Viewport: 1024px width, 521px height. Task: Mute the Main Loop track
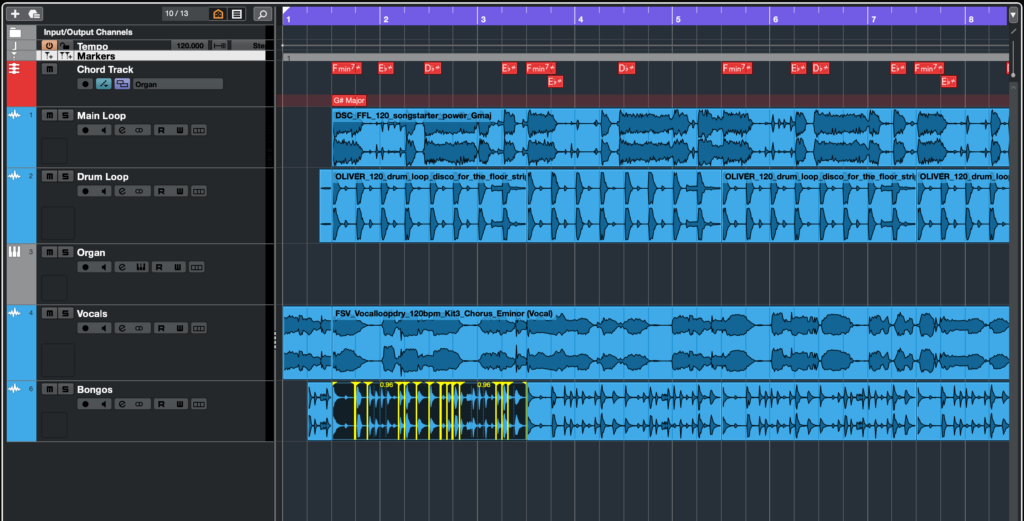50,116
